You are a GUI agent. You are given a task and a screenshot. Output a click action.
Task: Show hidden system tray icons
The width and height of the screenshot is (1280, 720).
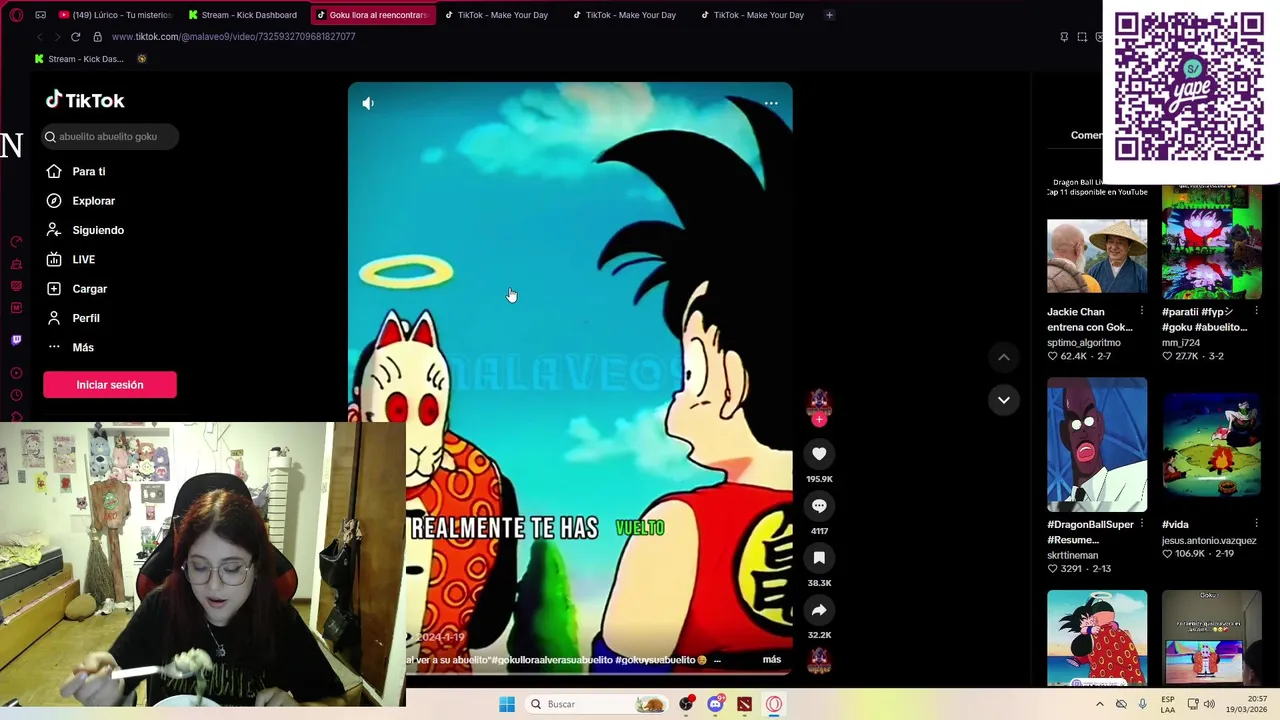[x=1100, y=704]
